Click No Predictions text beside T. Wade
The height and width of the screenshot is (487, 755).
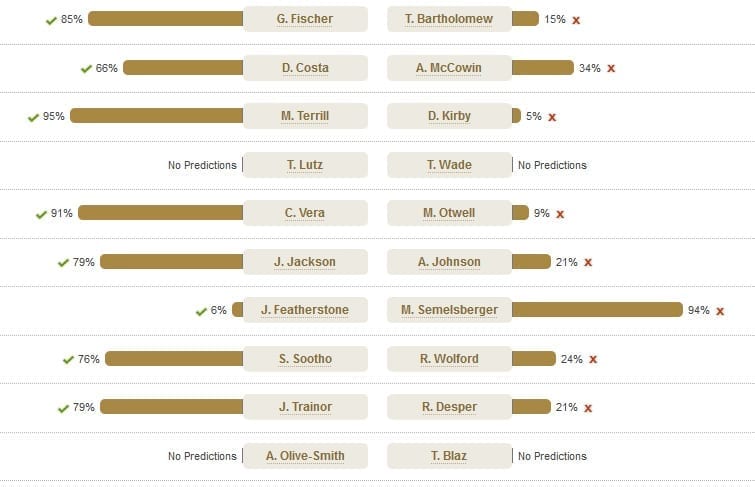click(x=552, y=165)
